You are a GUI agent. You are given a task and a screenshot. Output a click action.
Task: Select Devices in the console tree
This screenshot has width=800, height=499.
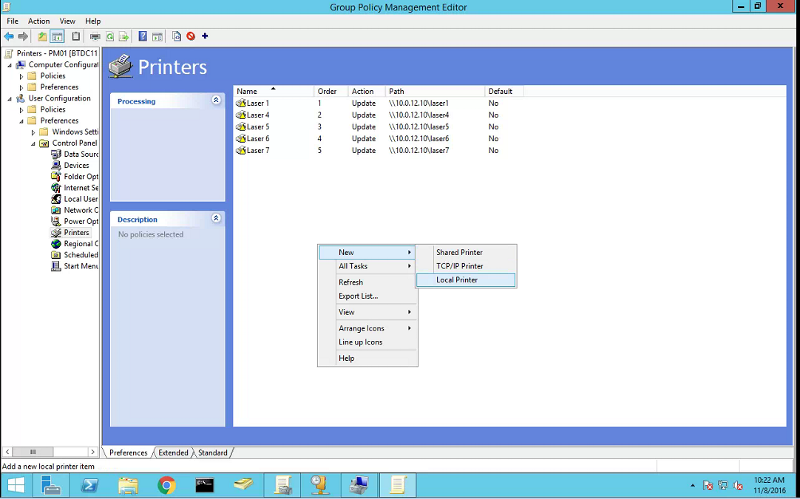[x=77, y=165]
